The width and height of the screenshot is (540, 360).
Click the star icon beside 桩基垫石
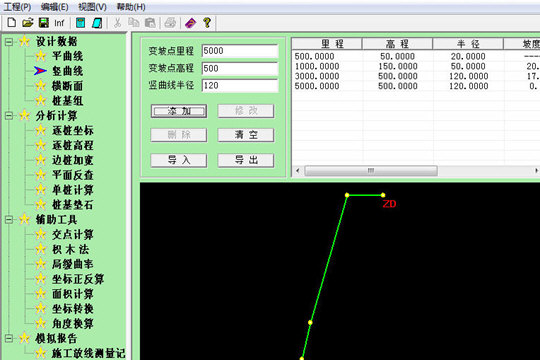[x=41, y=204]
